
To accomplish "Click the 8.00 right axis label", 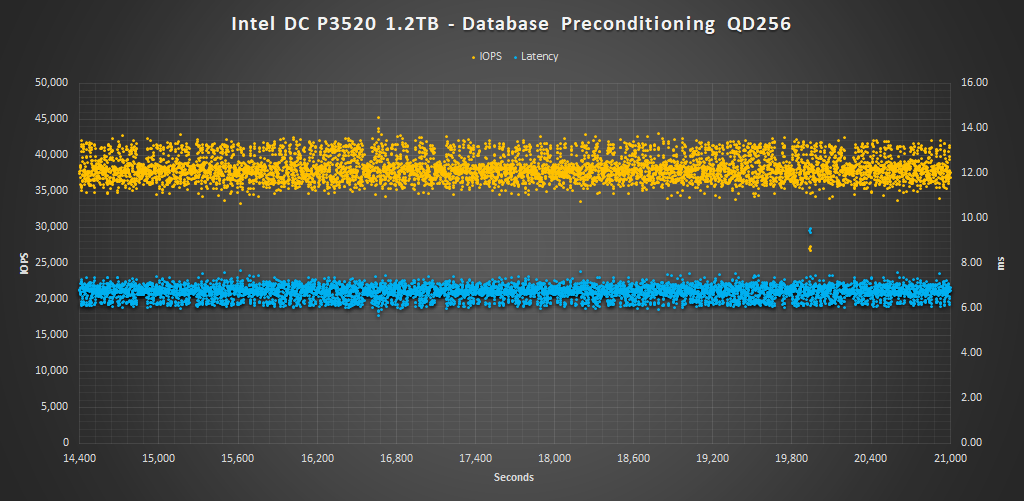I will tap(972, 263).
